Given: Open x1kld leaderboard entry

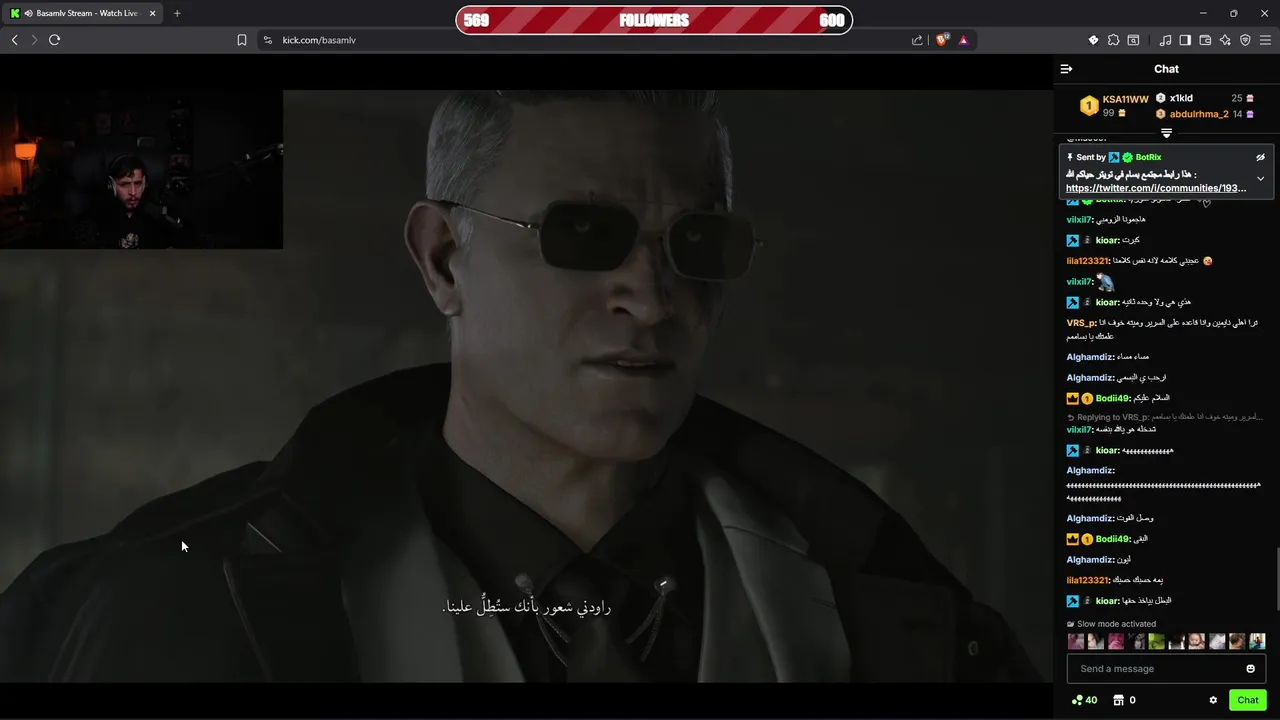Looking at the screenshot, I should coord(1181,98).
